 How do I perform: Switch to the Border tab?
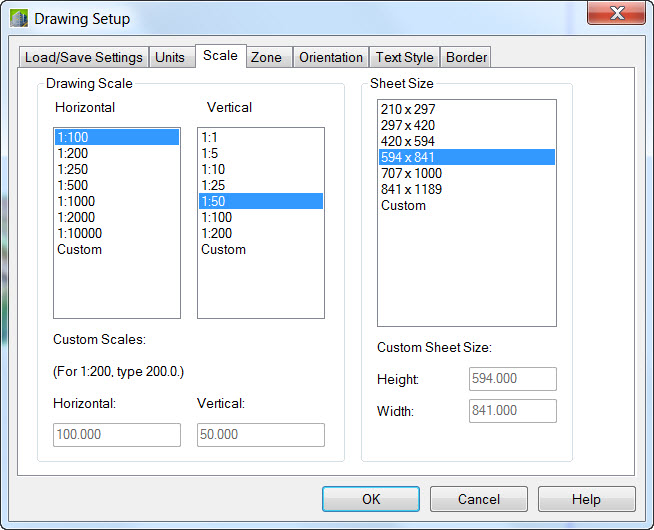[466, 57]
